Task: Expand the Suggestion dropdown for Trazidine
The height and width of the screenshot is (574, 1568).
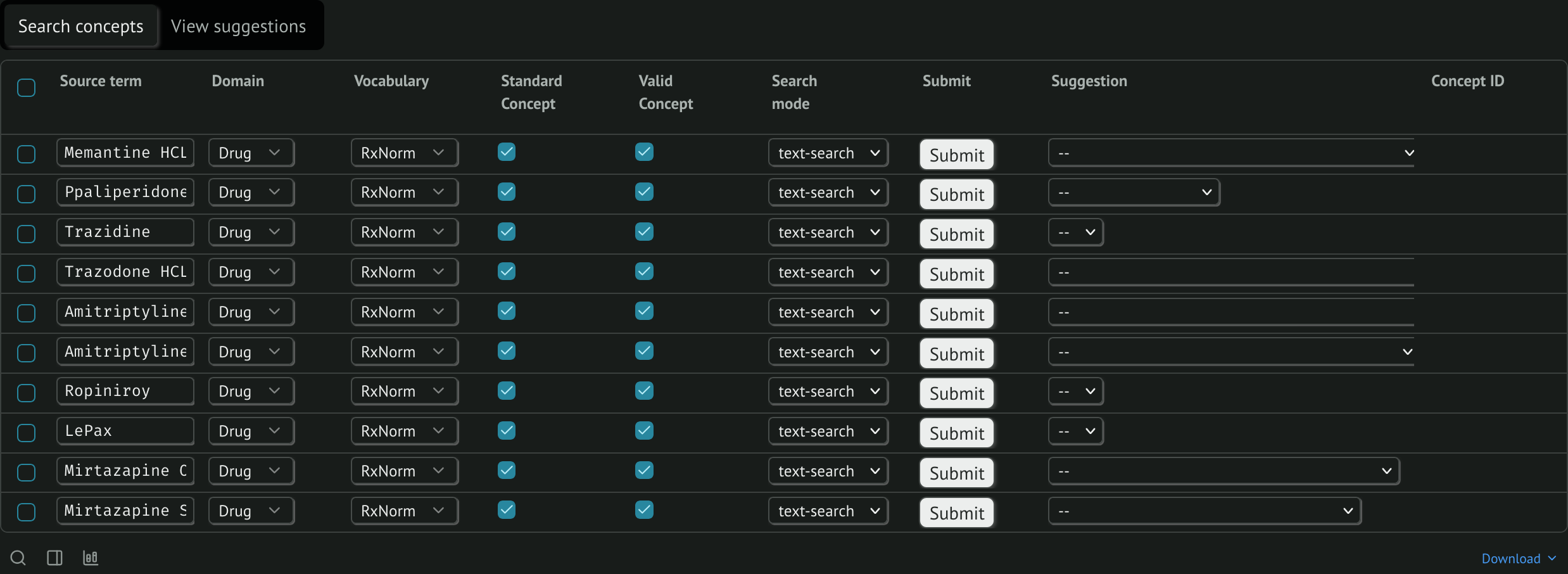Action: click(1075, 232)
